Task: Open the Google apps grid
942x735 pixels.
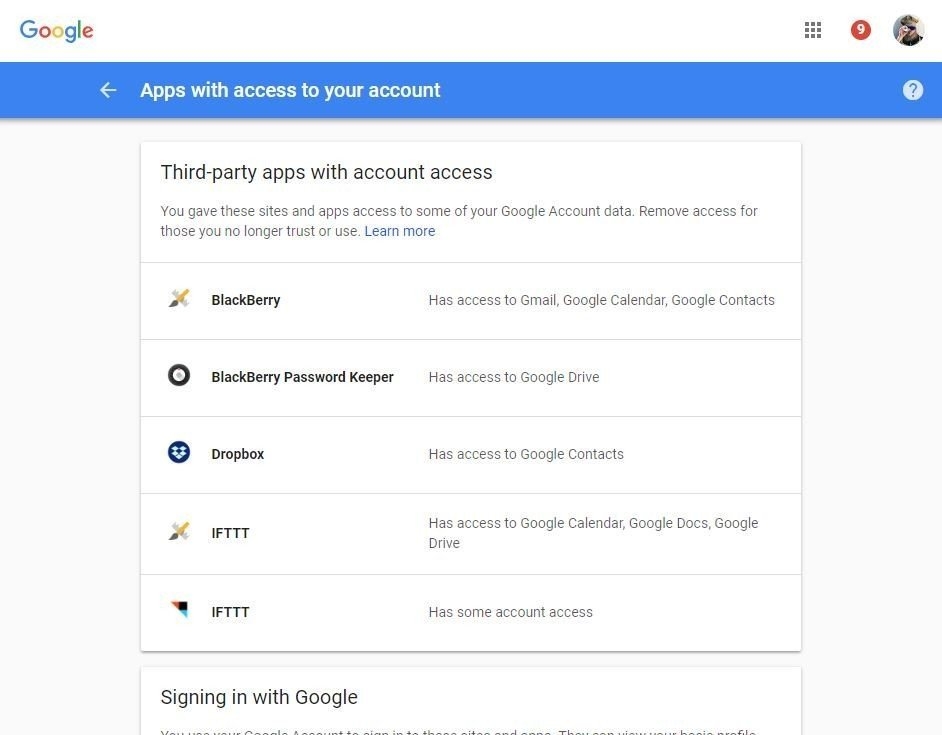Action: [813, 30]
